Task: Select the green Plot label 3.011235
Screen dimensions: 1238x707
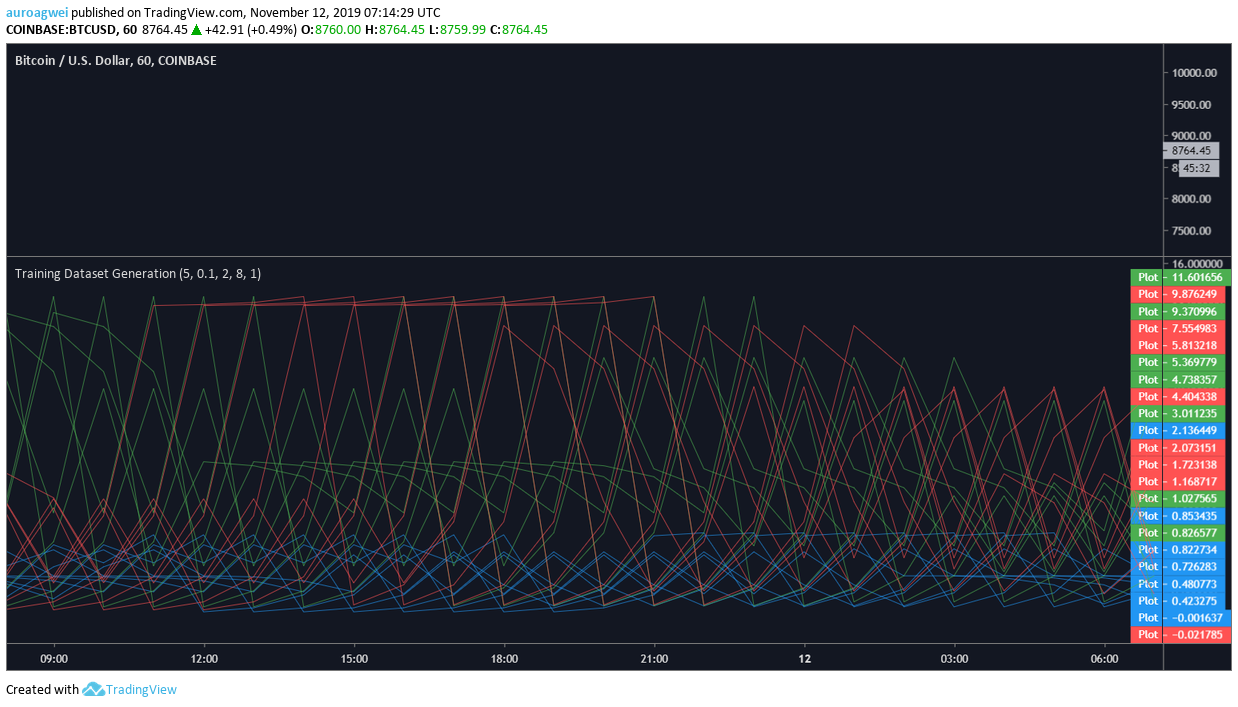Action: pyautogui.click(x=1177, y=413)
